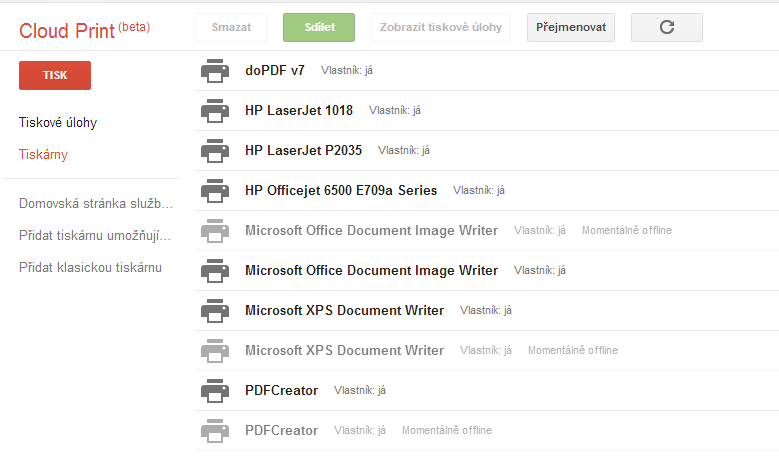The height and width of the screenshot is (459, 779).
Task: Click the HP Officejet 6500 E709a printer icon
Action: coord(215,191)
